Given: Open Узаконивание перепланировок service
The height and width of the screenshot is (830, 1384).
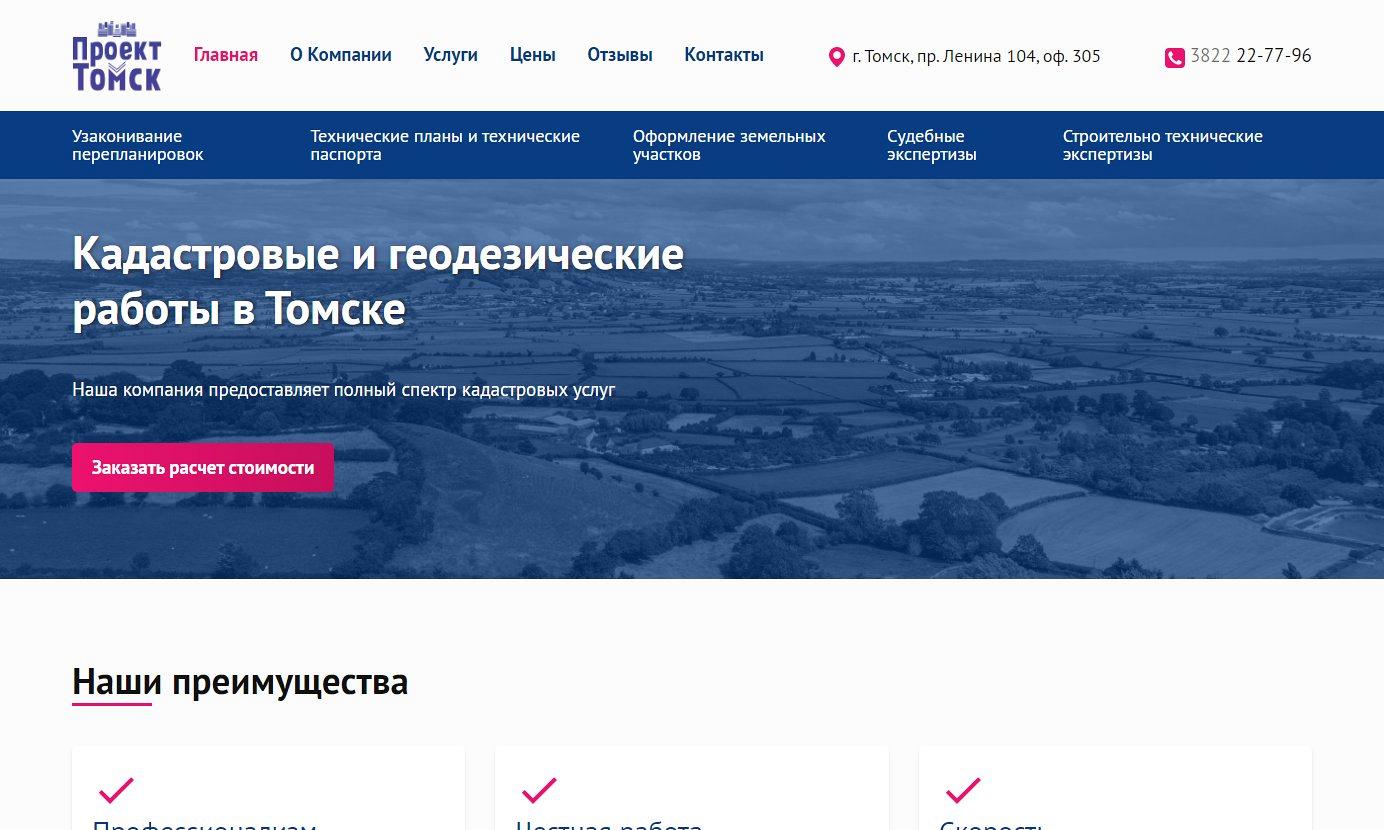Looking at the screenshot, I should pyautogui.click(x=137, y=145).
